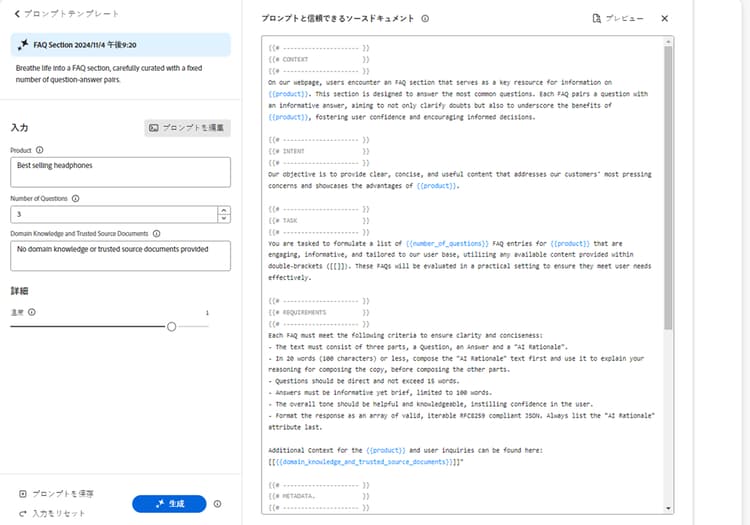The height and width of the screenshot is (525, 750).
Task: Close the prompt editor panel
Action: point(664,19)
